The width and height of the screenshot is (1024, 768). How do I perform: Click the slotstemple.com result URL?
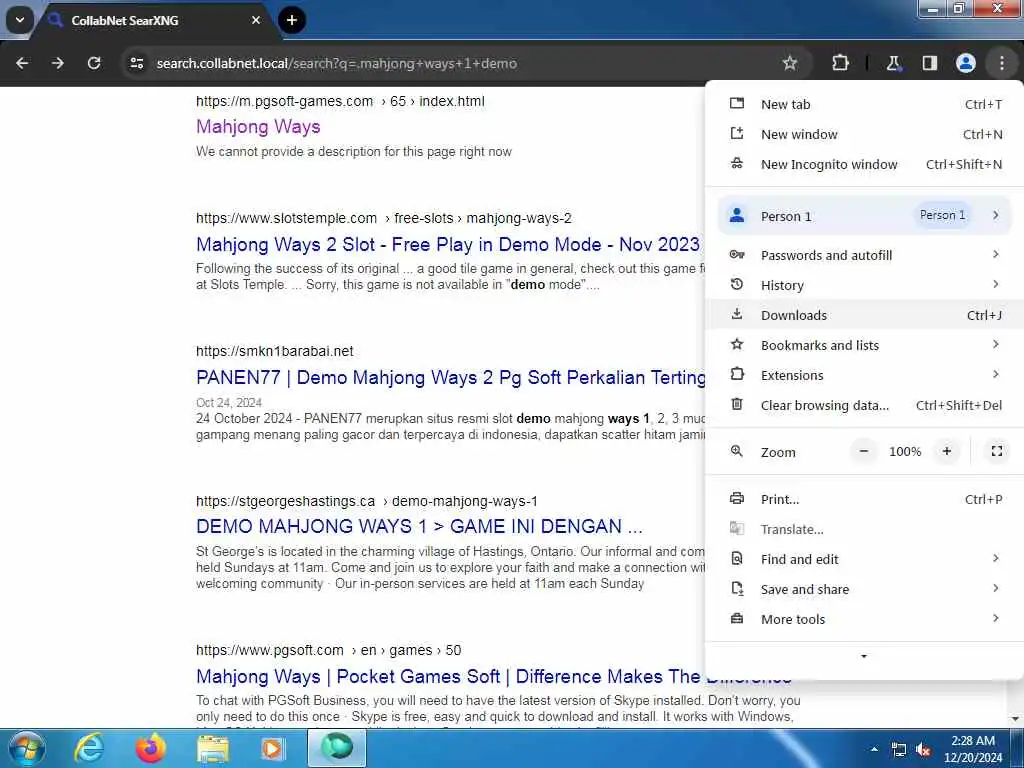tap(383, 218)
